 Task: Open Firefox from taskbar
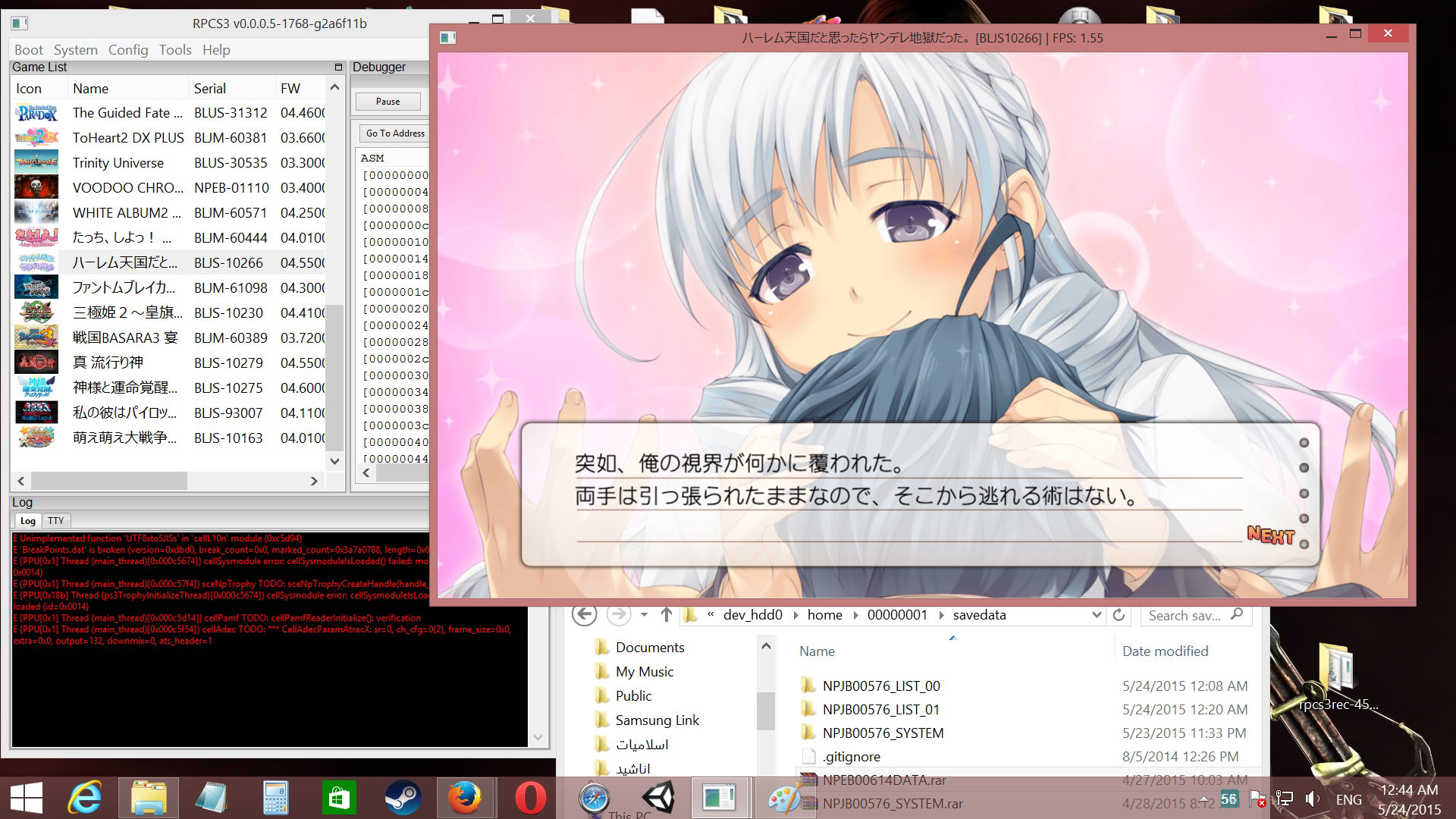465,798
